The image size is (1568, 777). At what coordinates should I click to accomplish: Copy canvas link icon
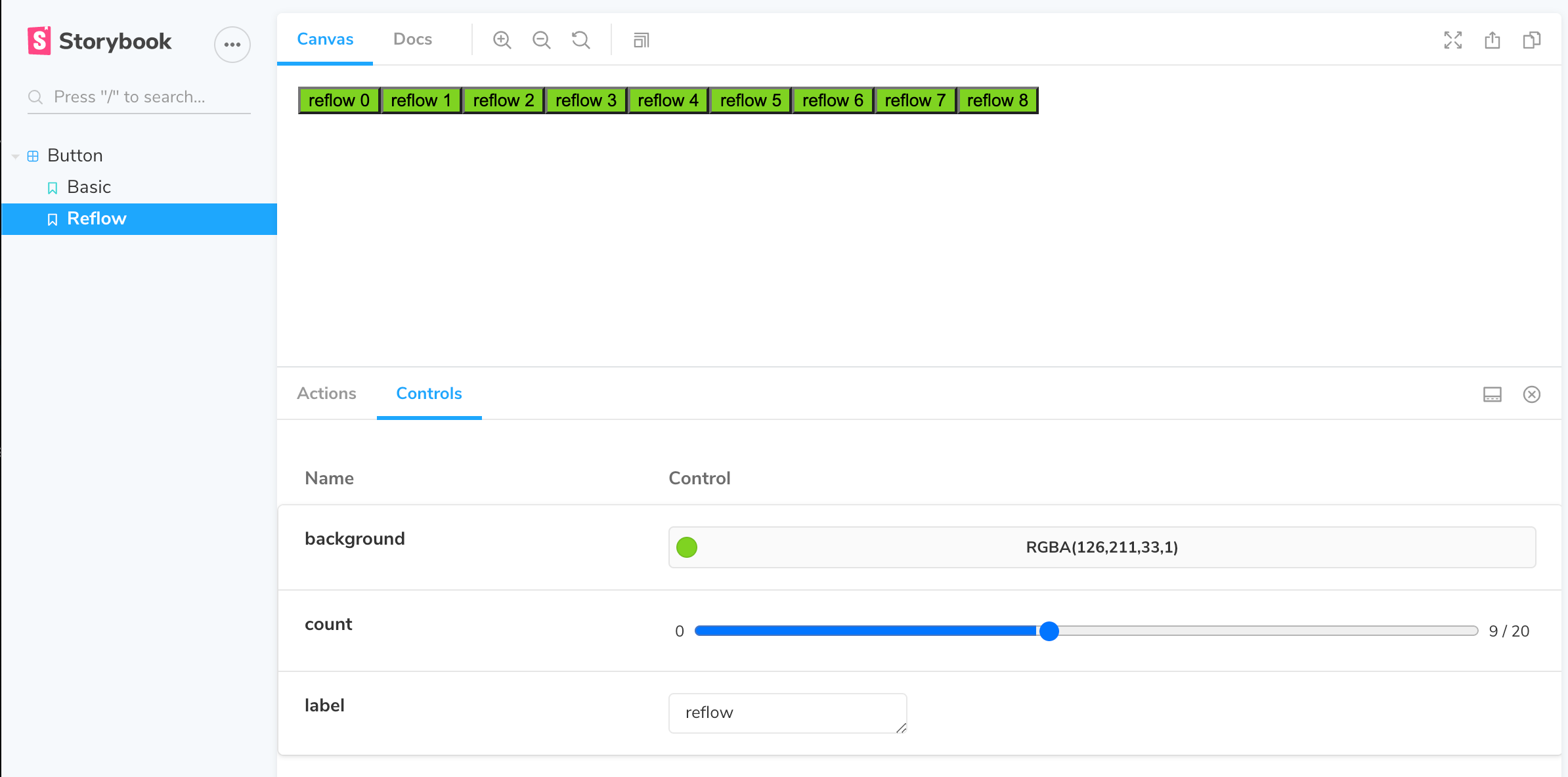tap(1531, 40)
